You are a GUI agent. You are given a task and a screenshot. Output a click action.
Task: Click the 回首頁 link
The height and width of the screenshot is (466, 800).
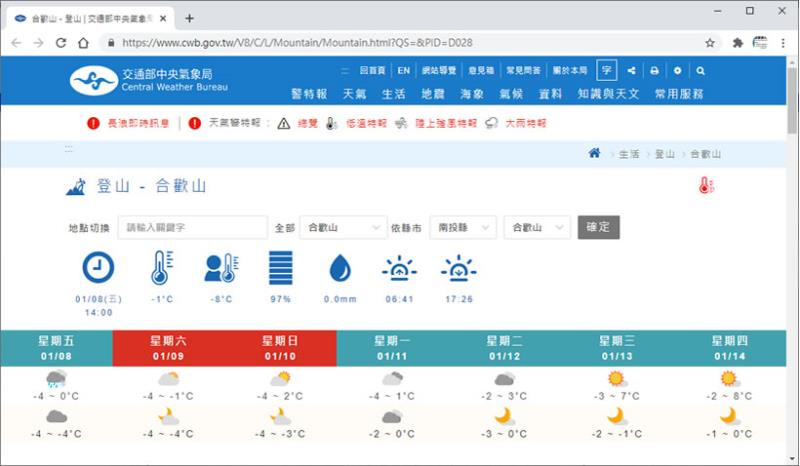[372, 70]
